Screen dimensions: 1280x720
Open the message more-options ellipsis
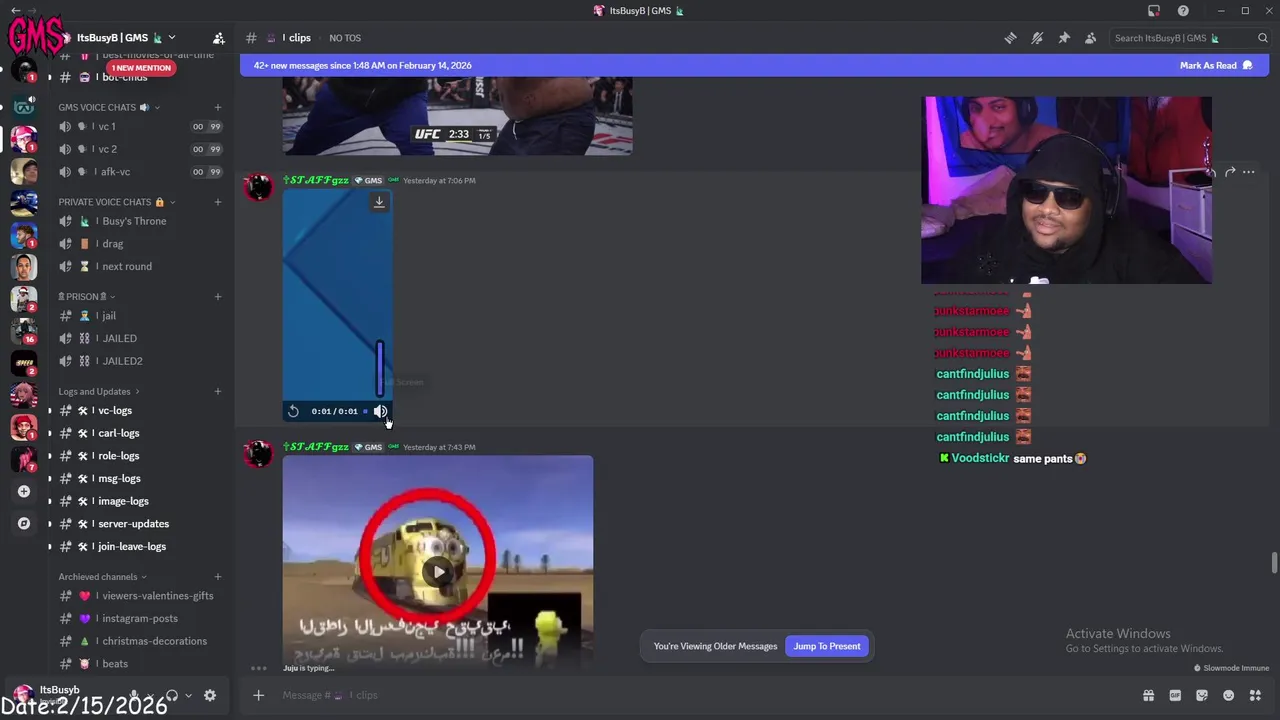[x=1248, y=172]
